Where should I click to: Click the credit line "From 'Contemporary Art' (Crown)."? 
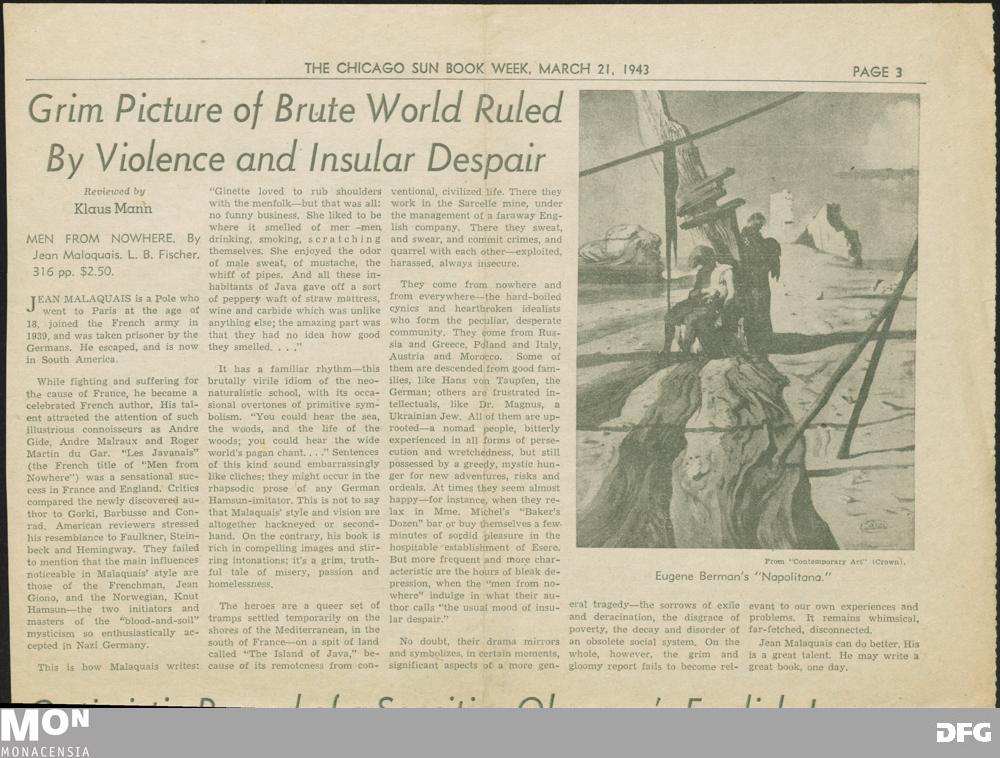[834, 562]
